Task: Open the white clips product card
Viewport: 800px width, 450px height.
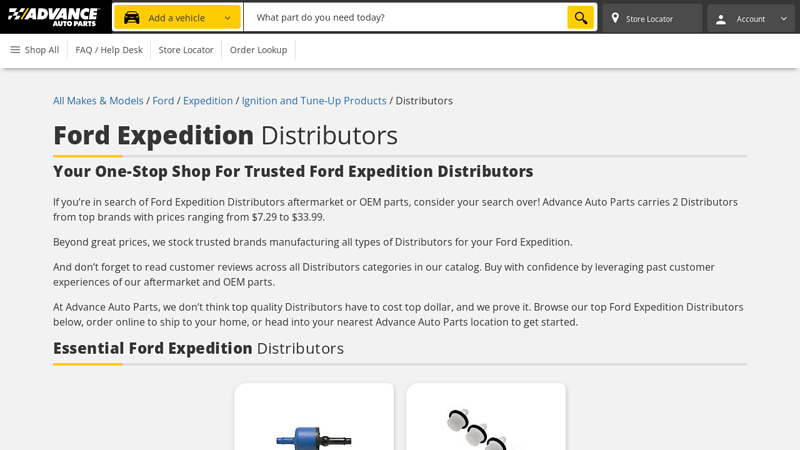Action: 486,417
